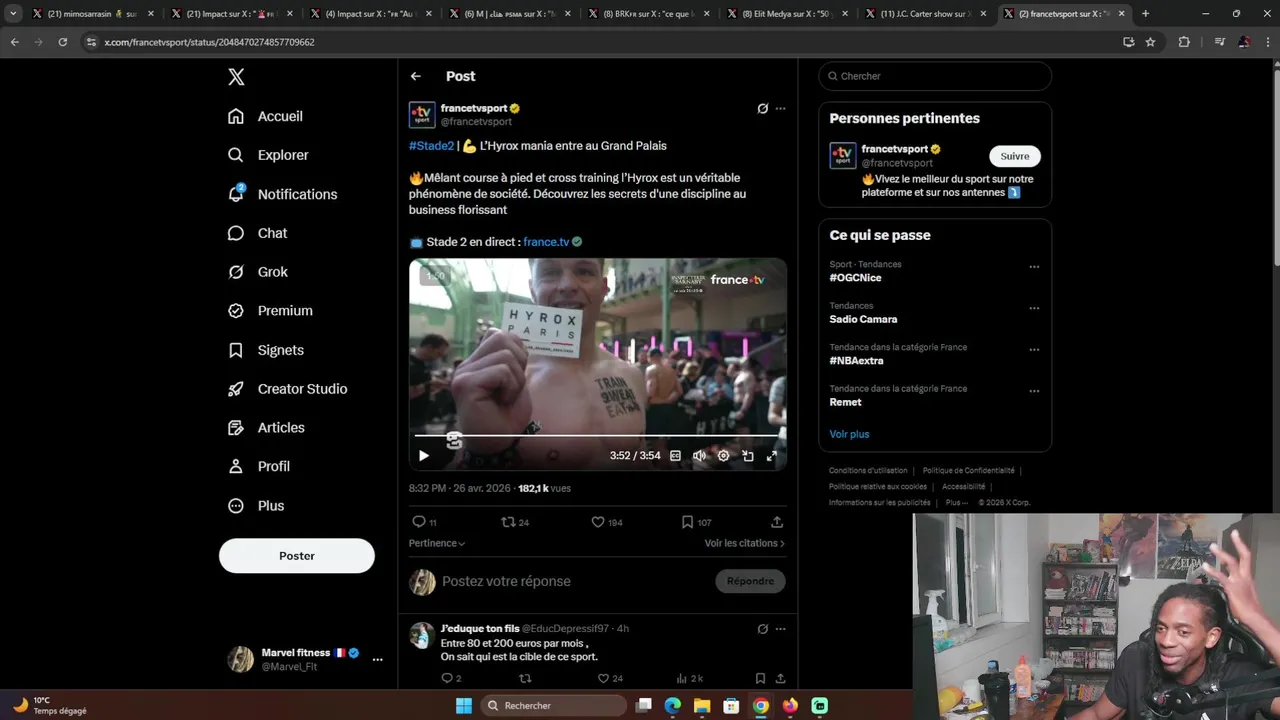Open Notifications from the sidebar
This screenshot has width=1280, height=720.
282,194
